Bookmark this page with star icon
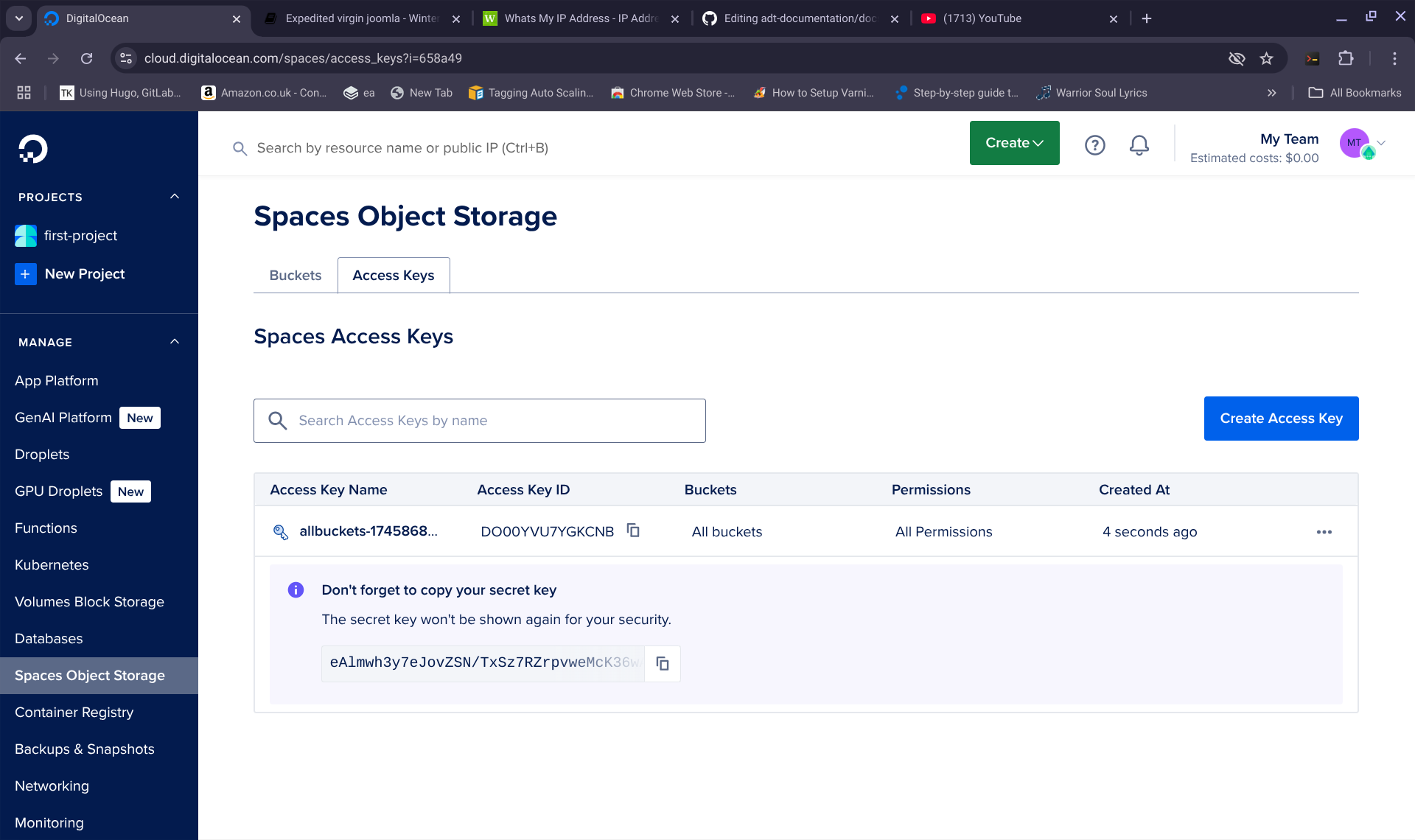This screenshot has height=840, width=1415. coord(1266,58)
